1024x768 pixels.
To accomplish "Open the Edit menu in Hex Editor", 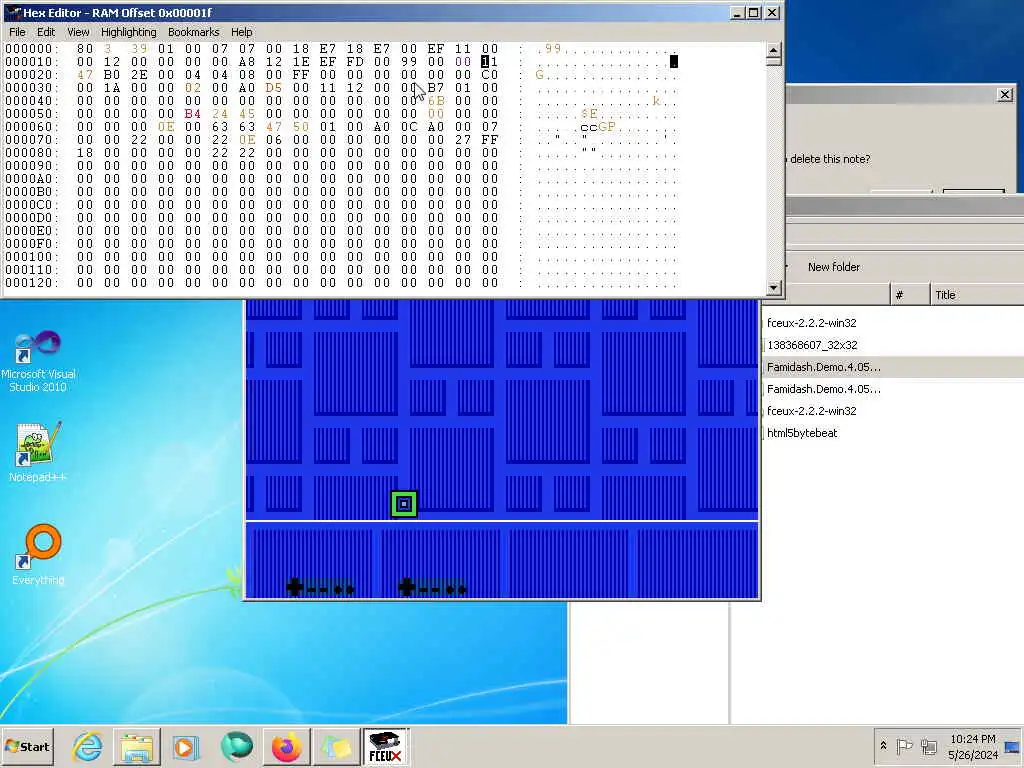I will [x=46, y=32].
